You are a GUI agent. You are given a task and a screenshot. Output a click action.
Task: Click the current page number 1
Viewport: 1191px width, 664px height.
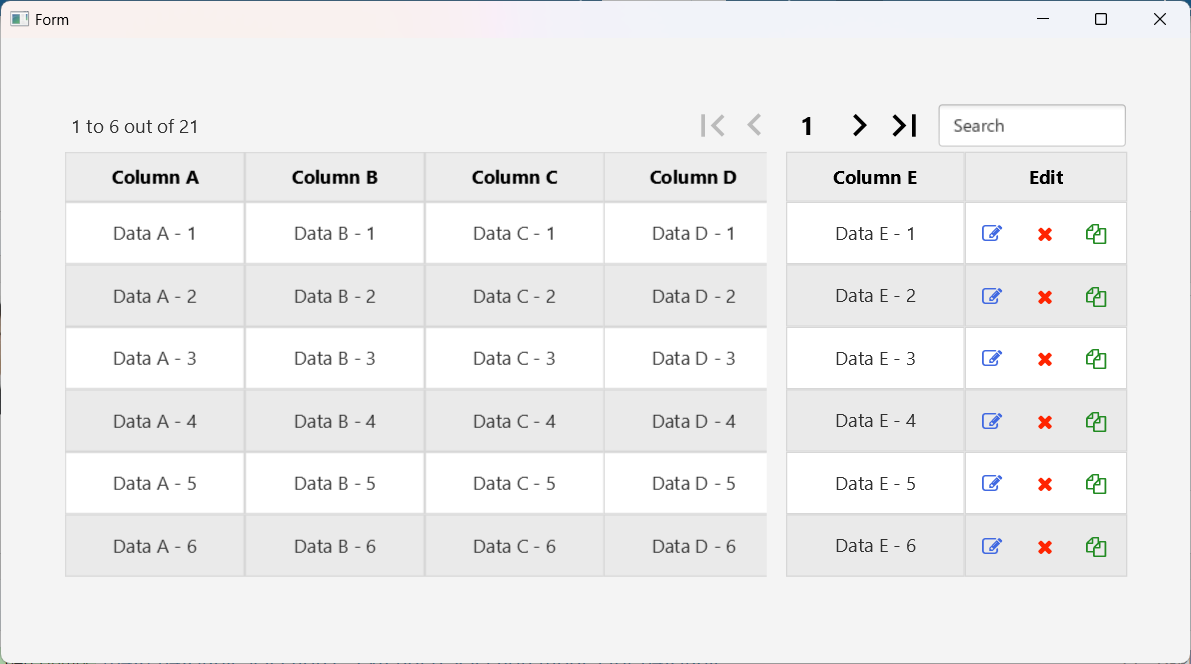point(807,127)
